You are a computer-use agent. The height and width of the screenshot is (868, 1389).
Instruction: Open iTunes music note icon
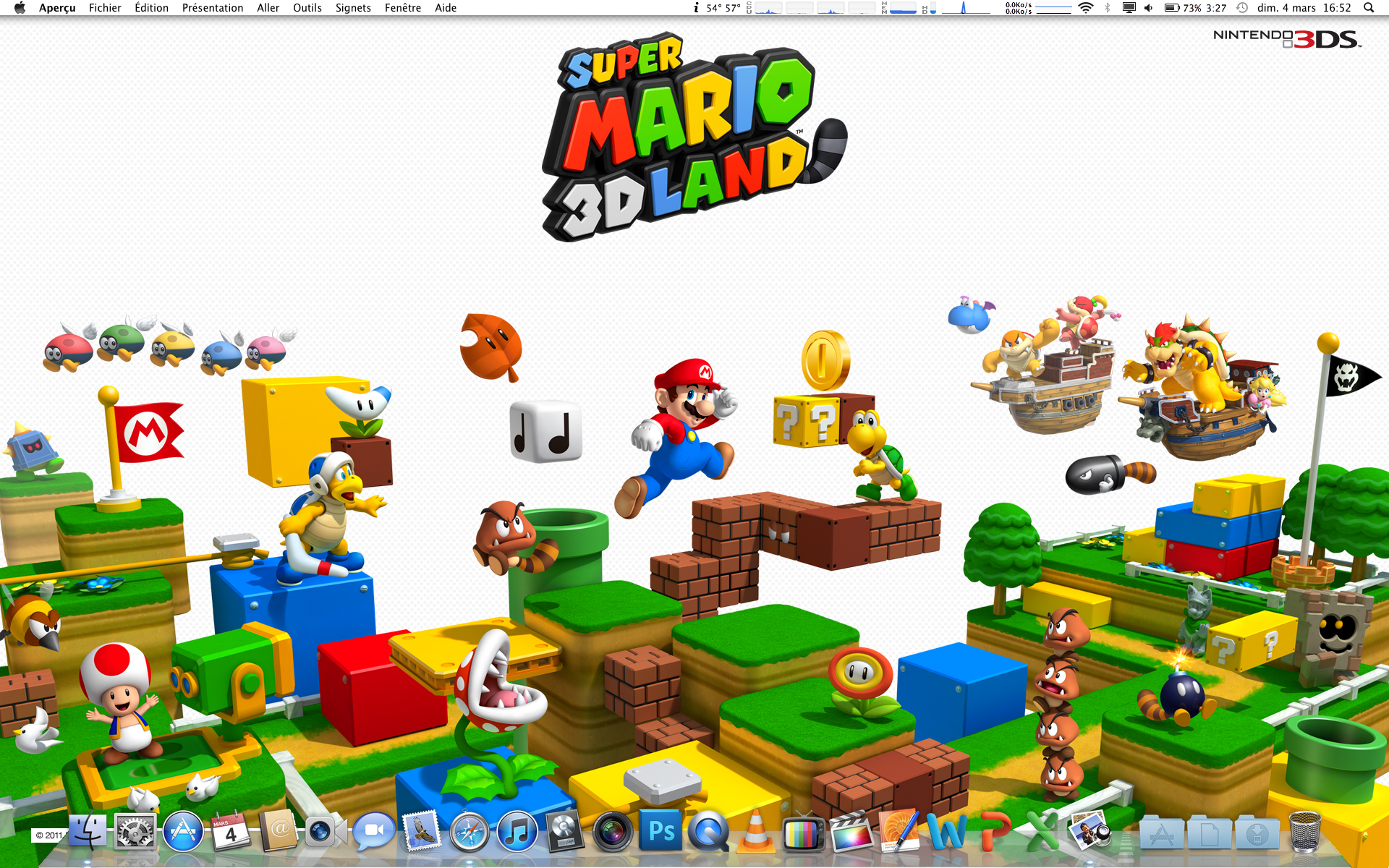point(517,831)
